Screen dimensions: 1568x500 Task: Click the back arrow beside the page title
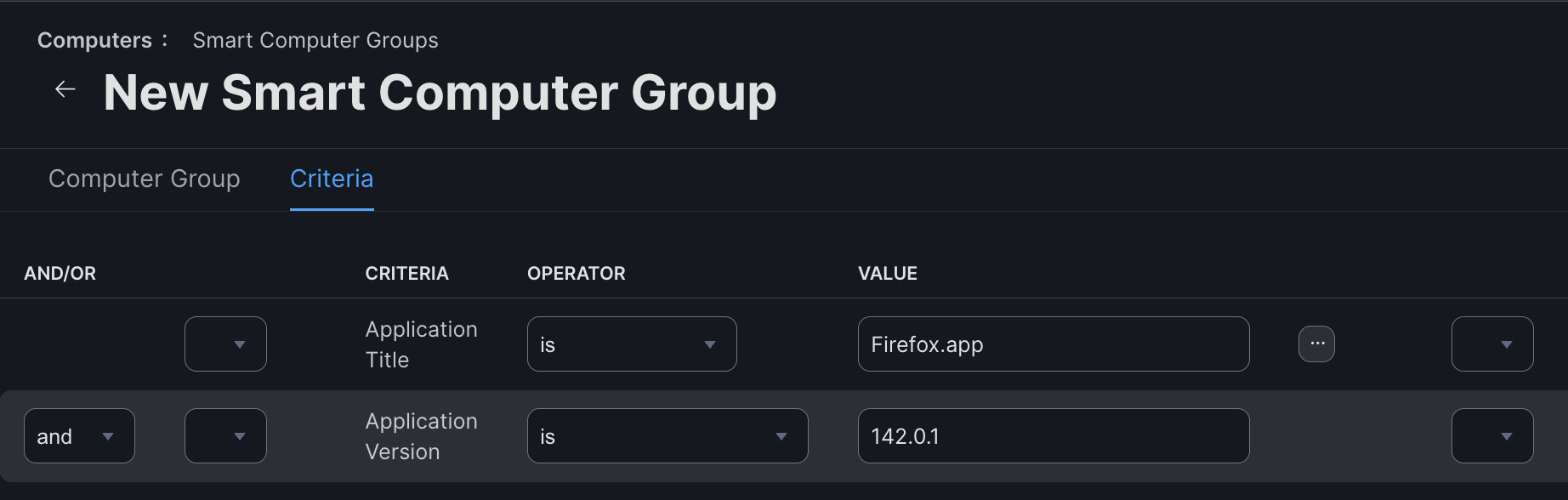pos(65,89)
